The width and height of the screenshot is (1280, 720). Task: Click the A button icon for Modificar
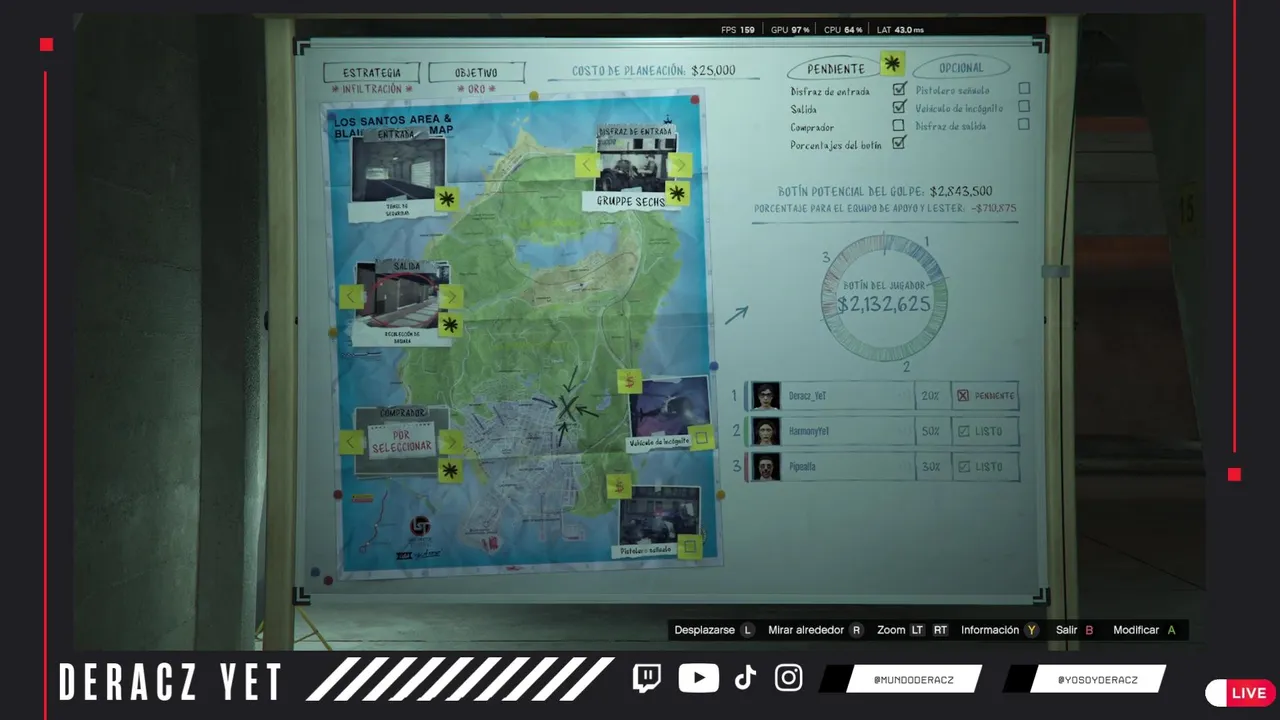[x=1171, y=630]
